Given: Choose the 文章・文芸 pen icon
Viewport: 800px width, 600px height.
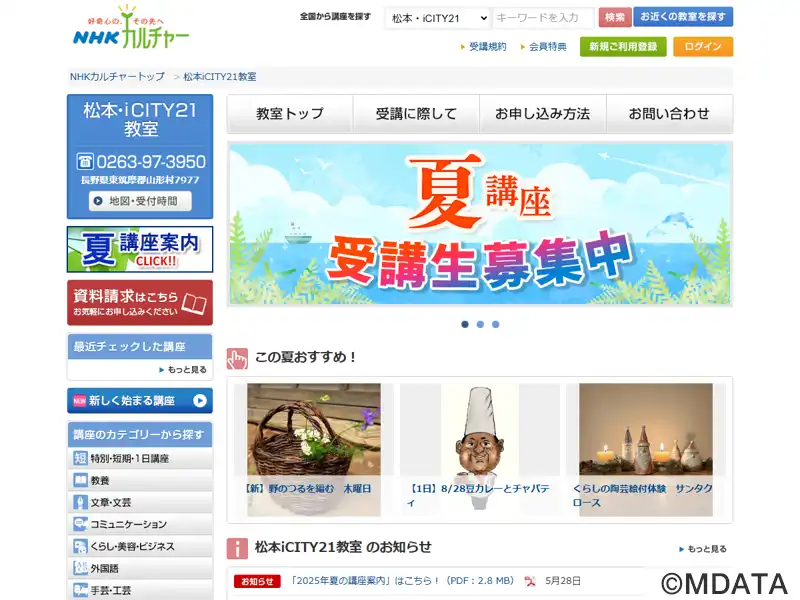Looking at the screenshot, I should point(80,502).
